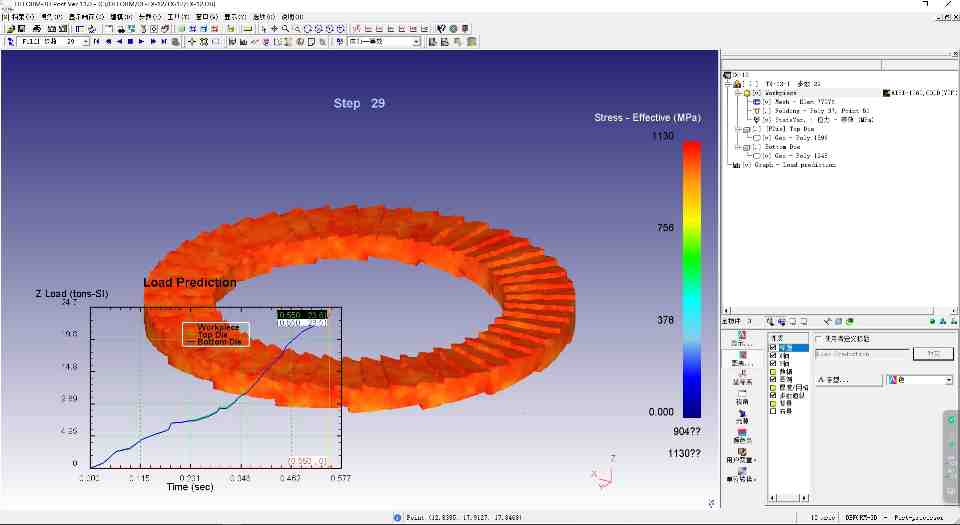960x525 pixels.
Task: Open the color dropdown in properties panel
Action: 948,380
